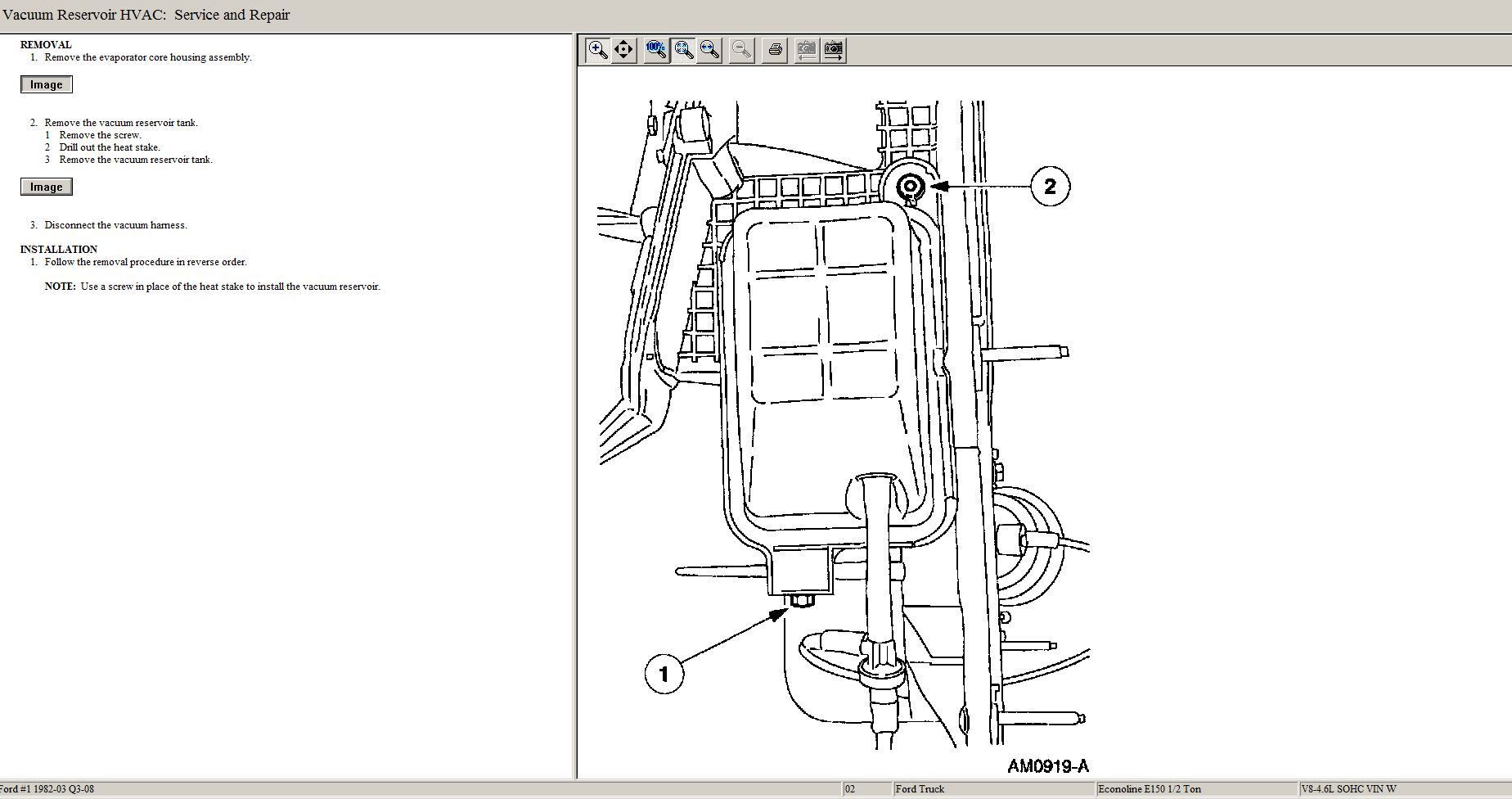Screen dimensions: 1512x799
Task: Click Econoline E150 1/2 Ton status field
Action: coord(1149,789)
